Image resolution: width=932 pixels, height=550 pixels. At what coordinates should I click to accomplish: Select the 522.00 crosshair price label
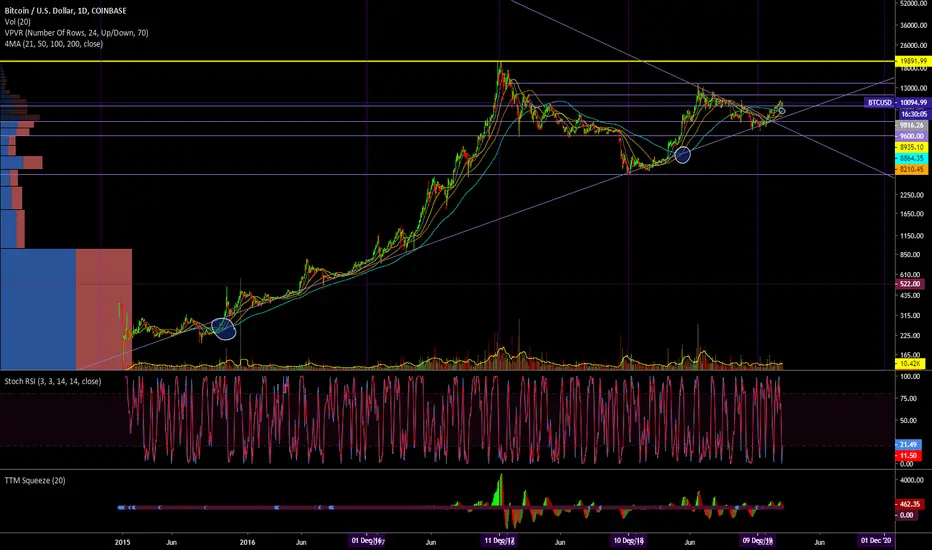pyautogui.click(x=909, y=284)
